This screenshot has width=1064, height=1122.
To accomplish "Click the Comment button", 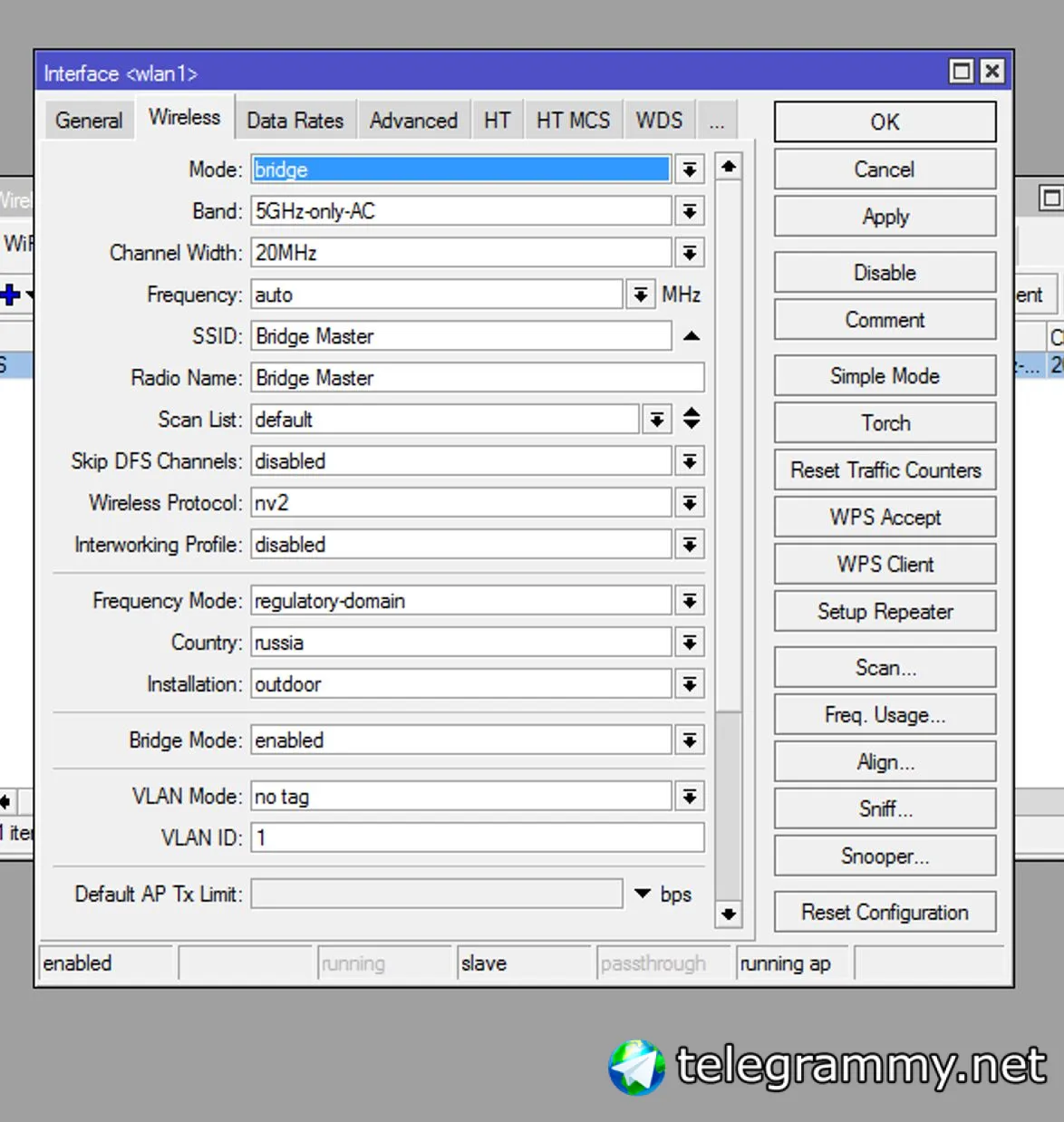I will click(885, 320).
